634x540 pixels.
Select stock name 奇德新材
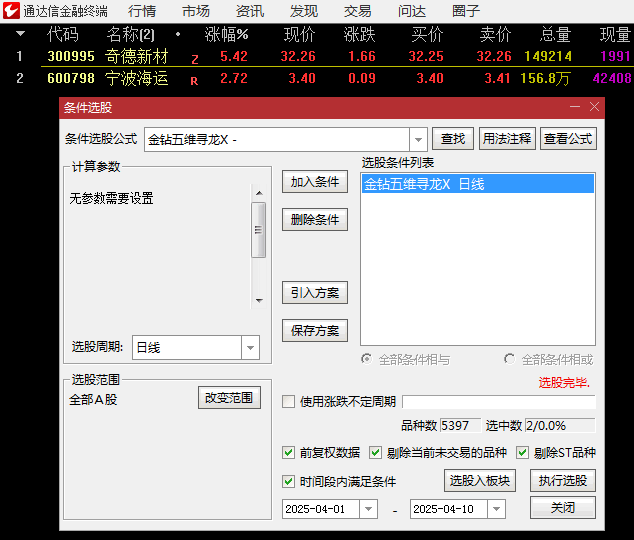click(x=137, y=56)
